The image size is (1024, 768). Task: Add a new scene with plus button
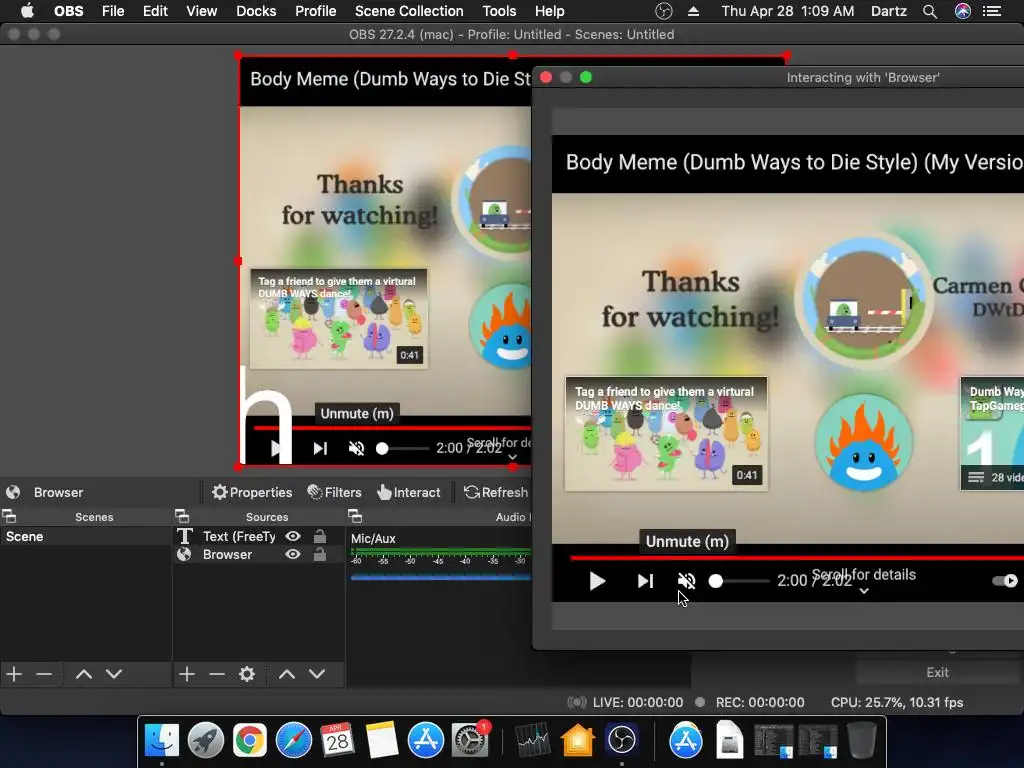[14, 674]
